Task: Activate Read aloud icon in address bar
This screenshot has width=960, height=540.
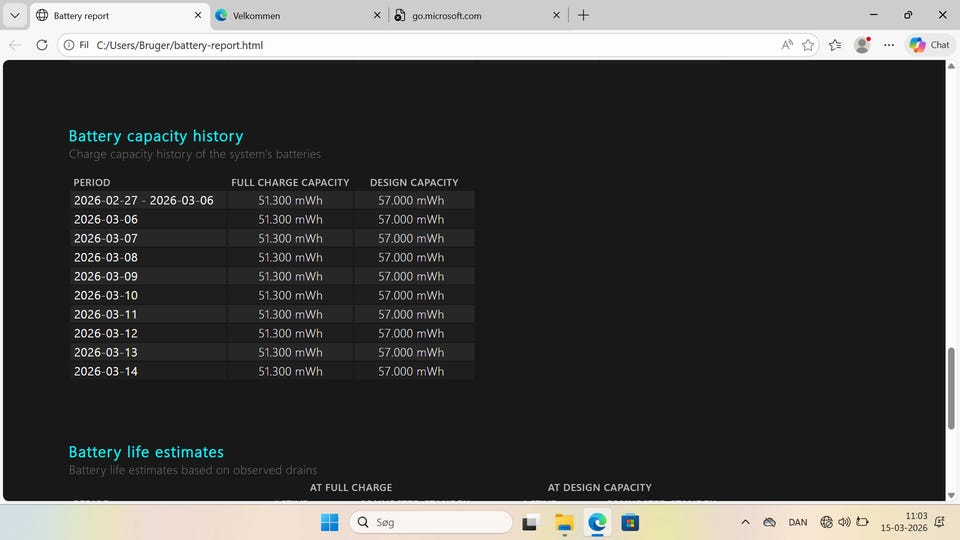Action: 787,45
